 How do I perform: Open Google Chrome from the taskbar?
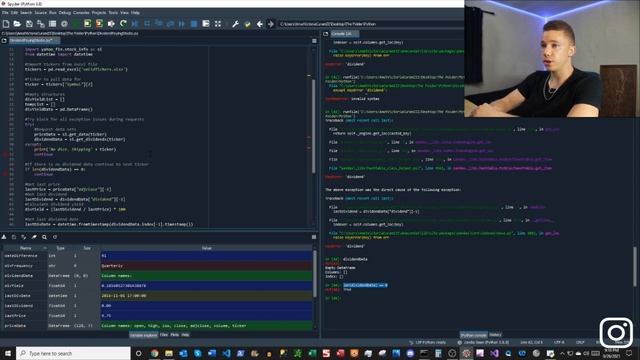(x=154, y=353)
